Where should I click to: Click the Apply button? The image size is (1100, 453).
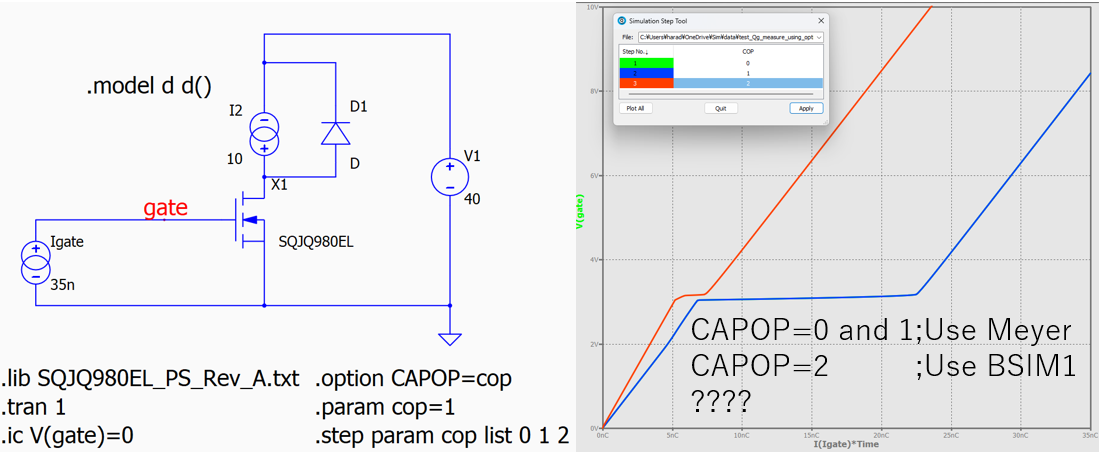[x=805, y=108]
